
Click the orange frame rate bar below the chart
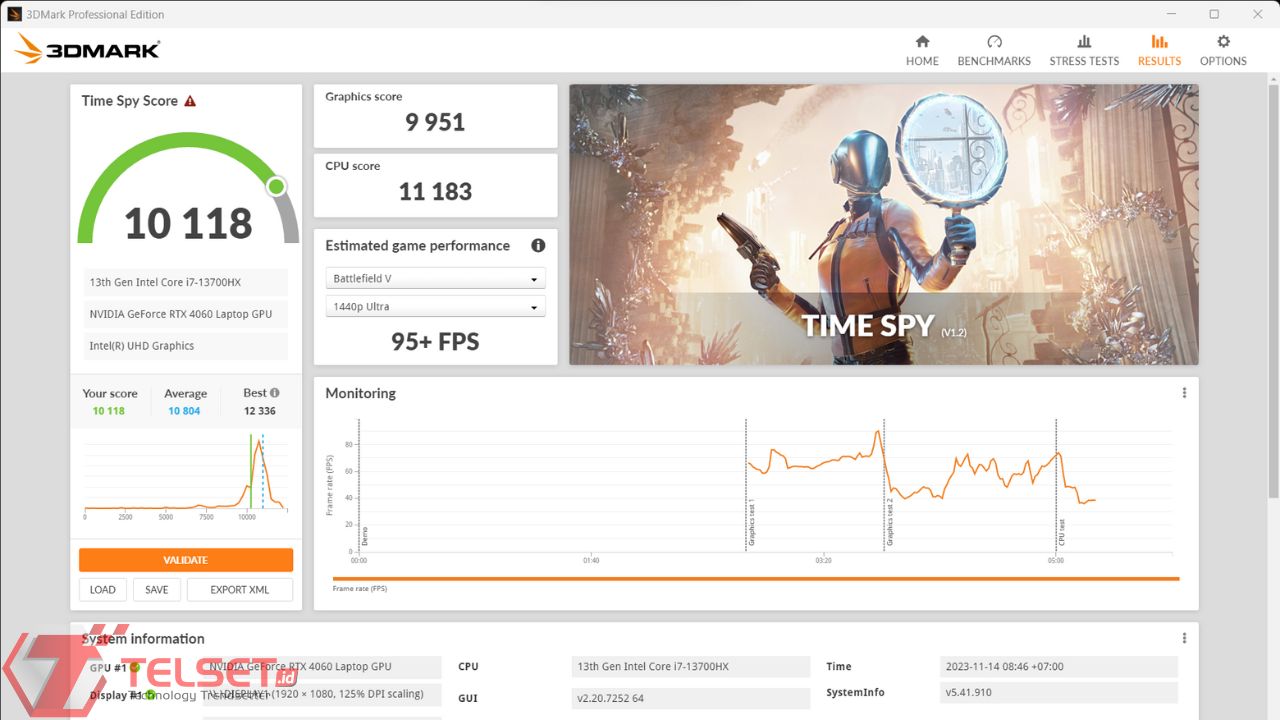(755, 579)
